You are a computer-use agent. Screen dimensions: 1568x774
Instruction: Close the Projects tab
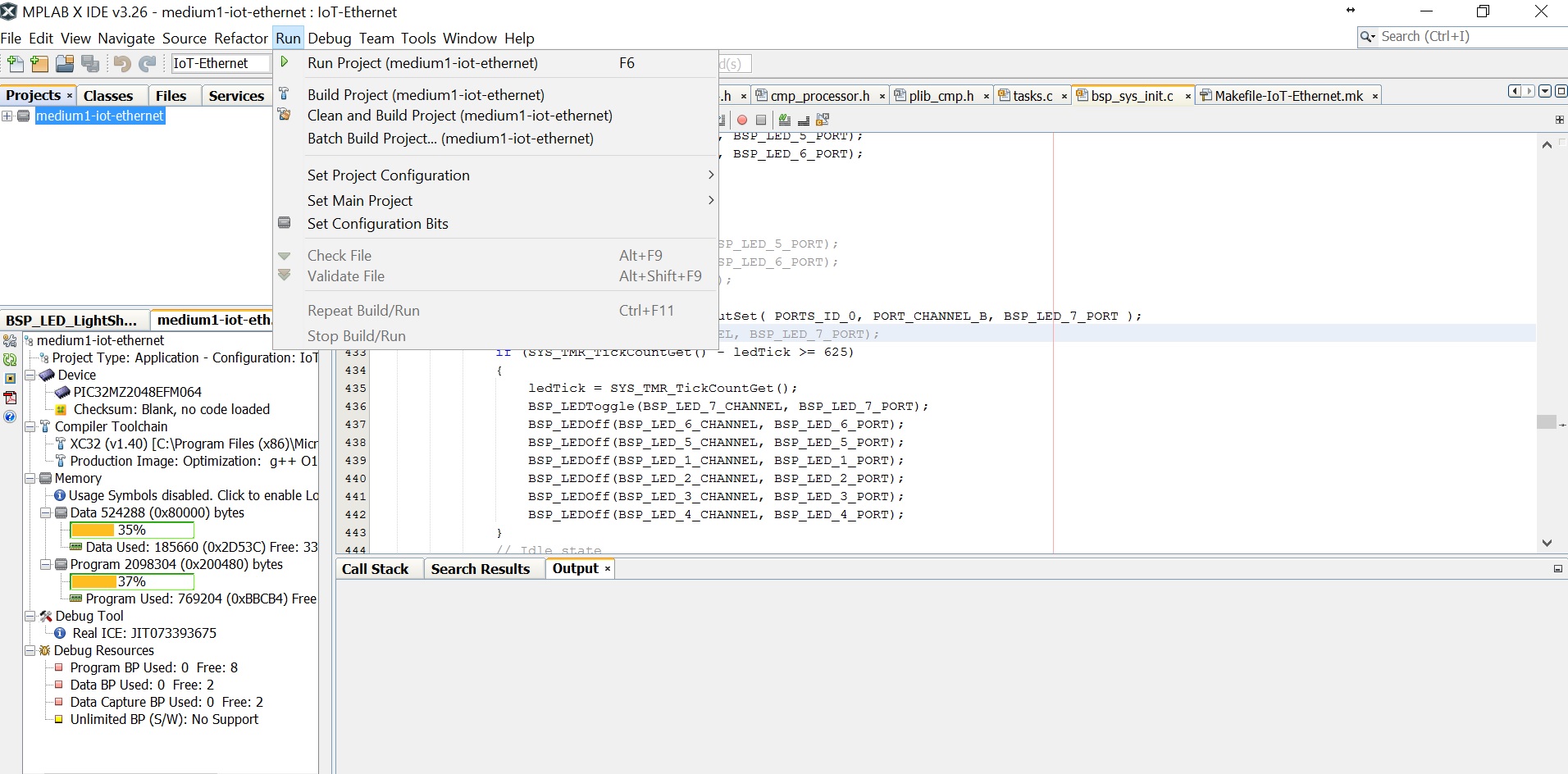click(x=70, y=96)
